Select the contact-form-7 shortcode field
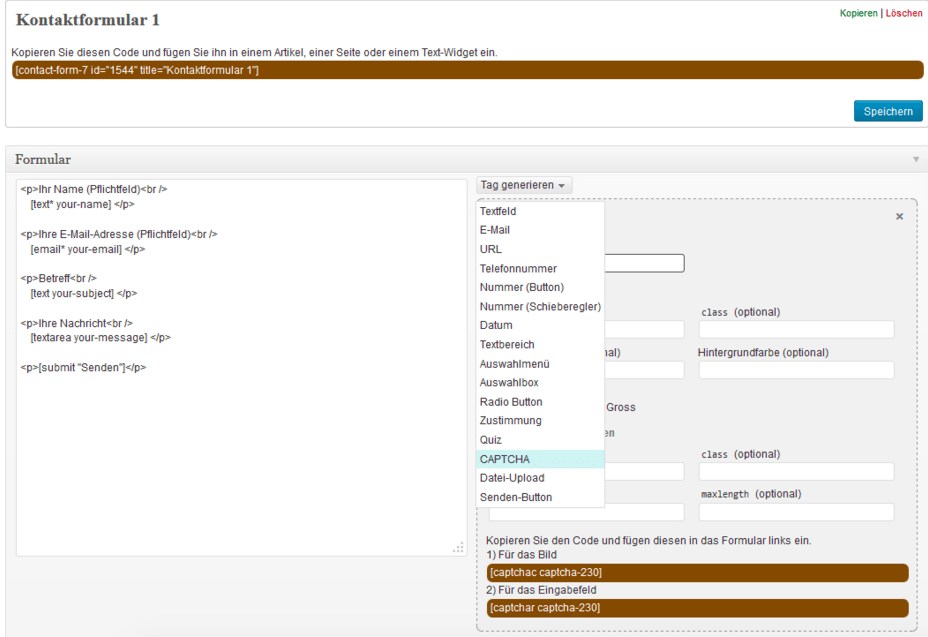This screenshot has width=928, height=637. 468,70
